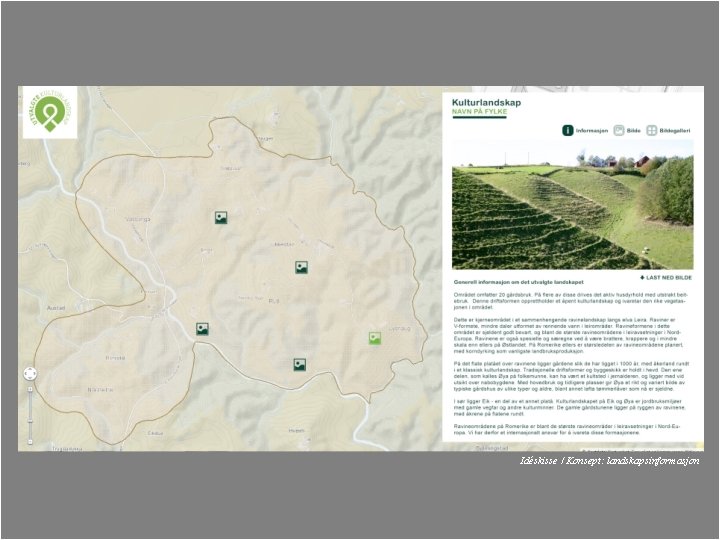720x540 pixels.
Task: Click the Bildegalleri grid icon
Action: (652, 130)
